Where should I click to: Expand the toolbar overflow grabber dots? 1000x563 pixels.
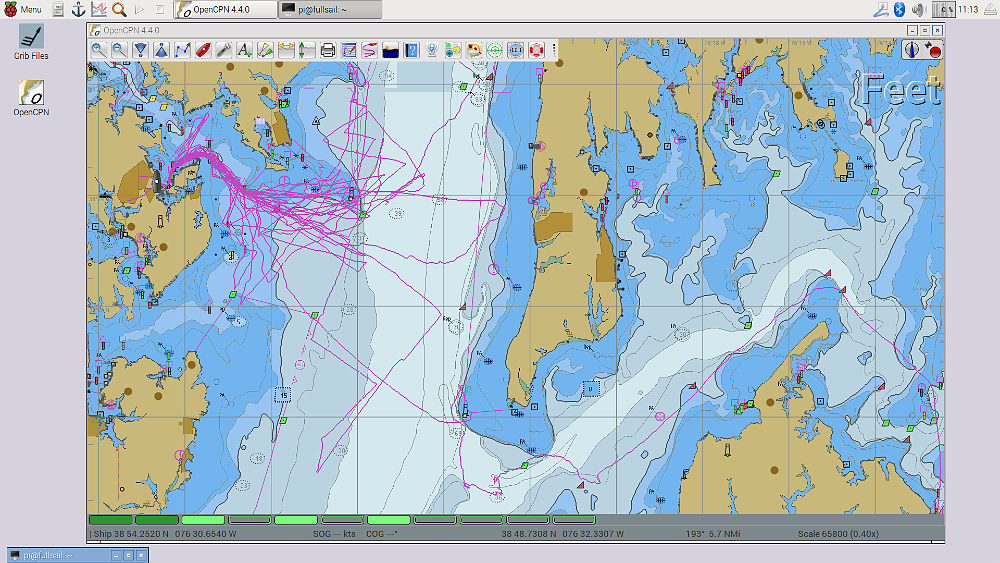click(x=554, y=49)
